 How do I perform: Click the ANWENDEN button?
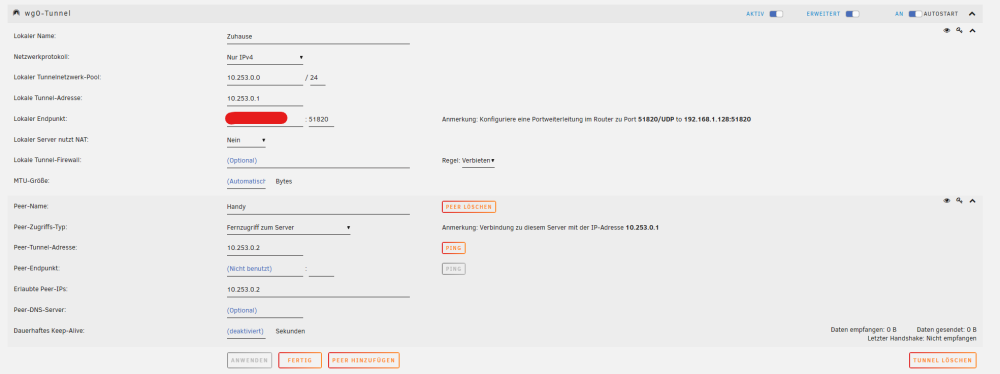[x=249, y=361]
